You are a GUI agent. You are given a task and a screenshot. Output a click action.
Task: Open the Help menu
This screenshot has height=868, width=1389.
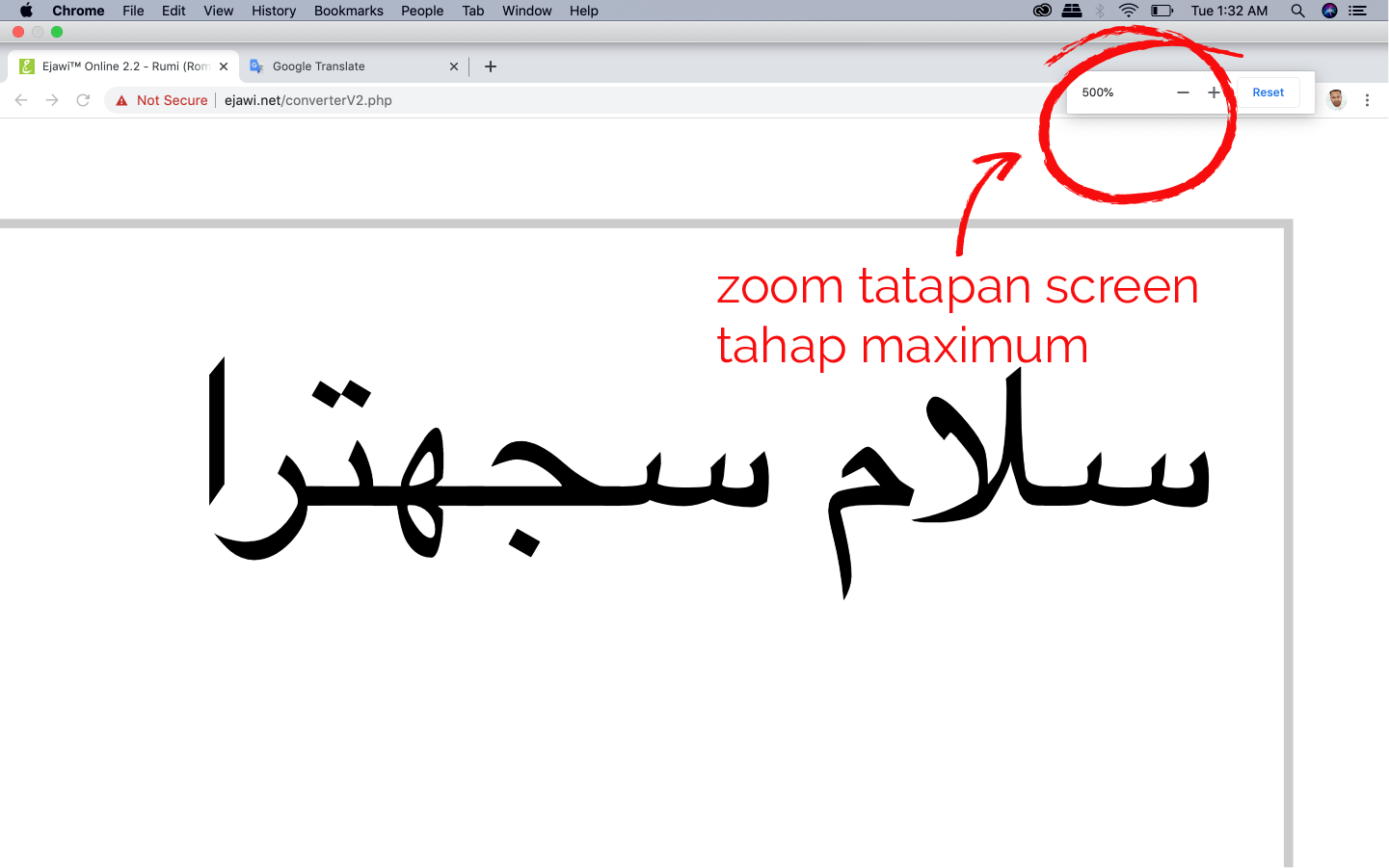pyautogui.click(x=583, y=11)
